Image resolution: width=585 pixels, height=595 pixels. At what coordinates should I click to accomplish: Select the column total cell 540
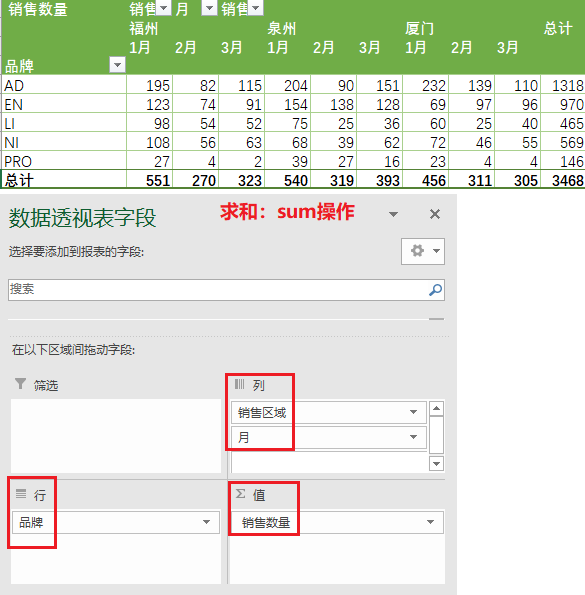click(x=288, y=180)
